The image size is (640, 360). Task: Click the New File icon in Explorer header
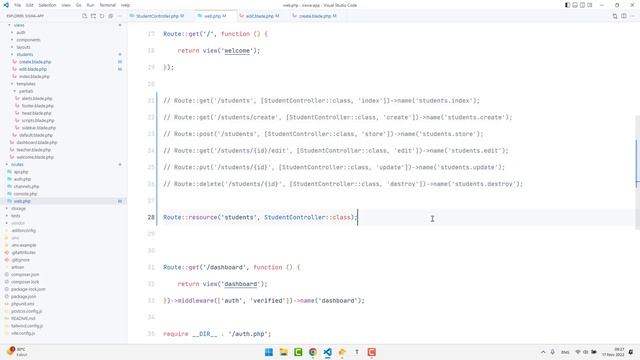click(84, 16)
